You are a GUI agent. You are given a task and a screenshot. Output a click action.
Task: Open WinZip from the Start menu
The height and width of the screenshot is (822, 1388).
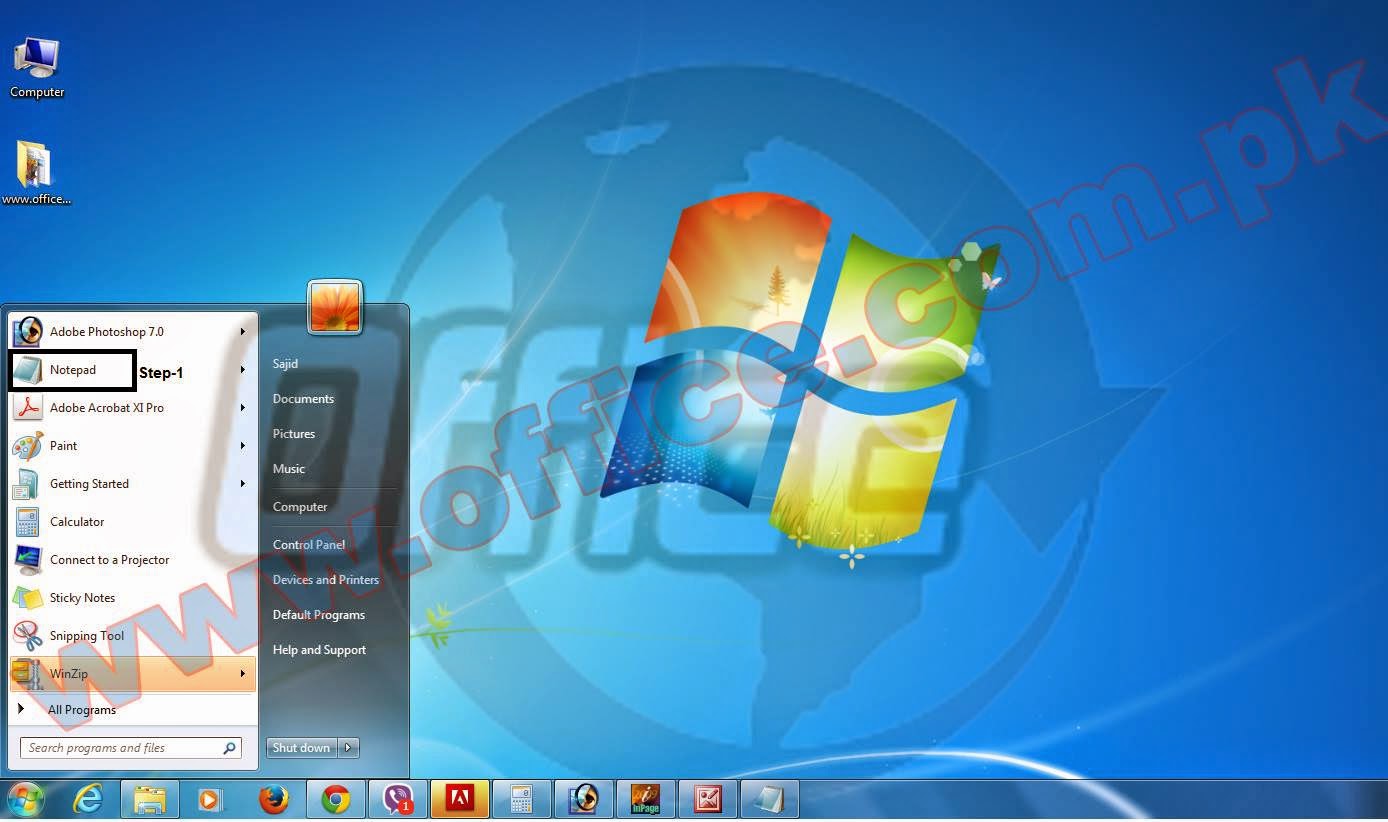[133, 674]
